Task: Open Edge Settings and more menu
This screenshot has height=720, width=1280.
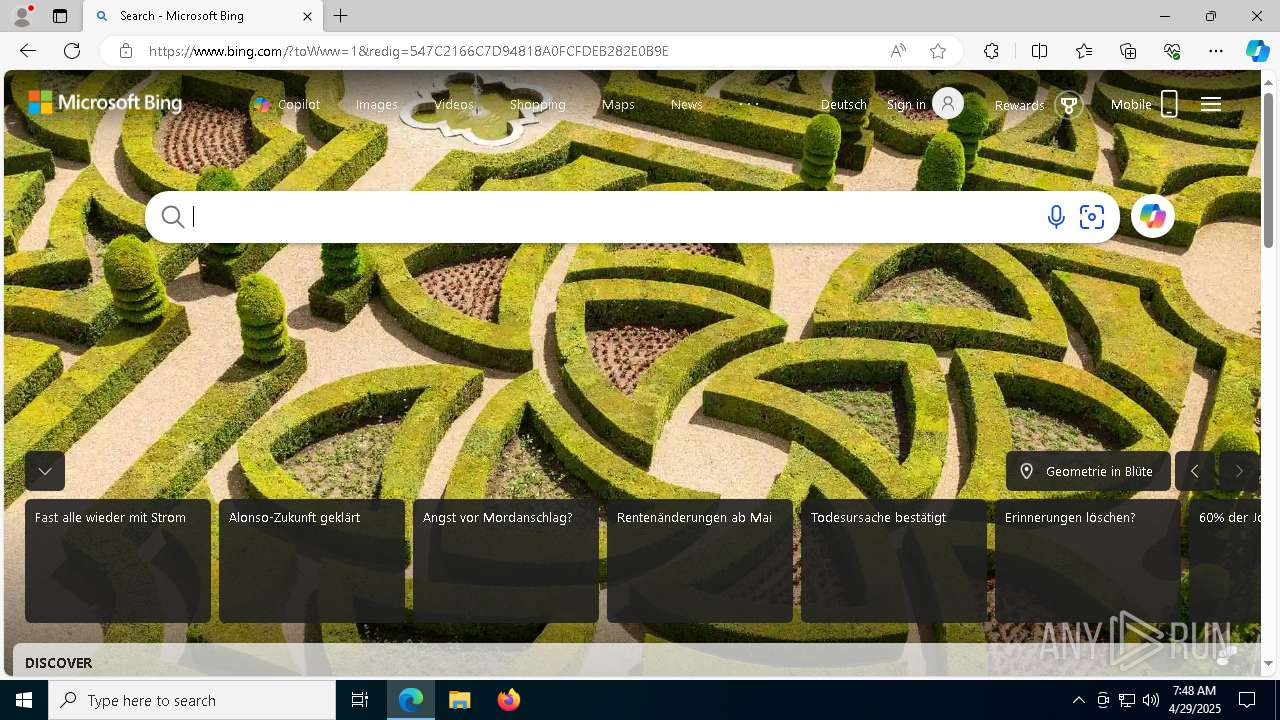Action: click(x=1216, y=51)
